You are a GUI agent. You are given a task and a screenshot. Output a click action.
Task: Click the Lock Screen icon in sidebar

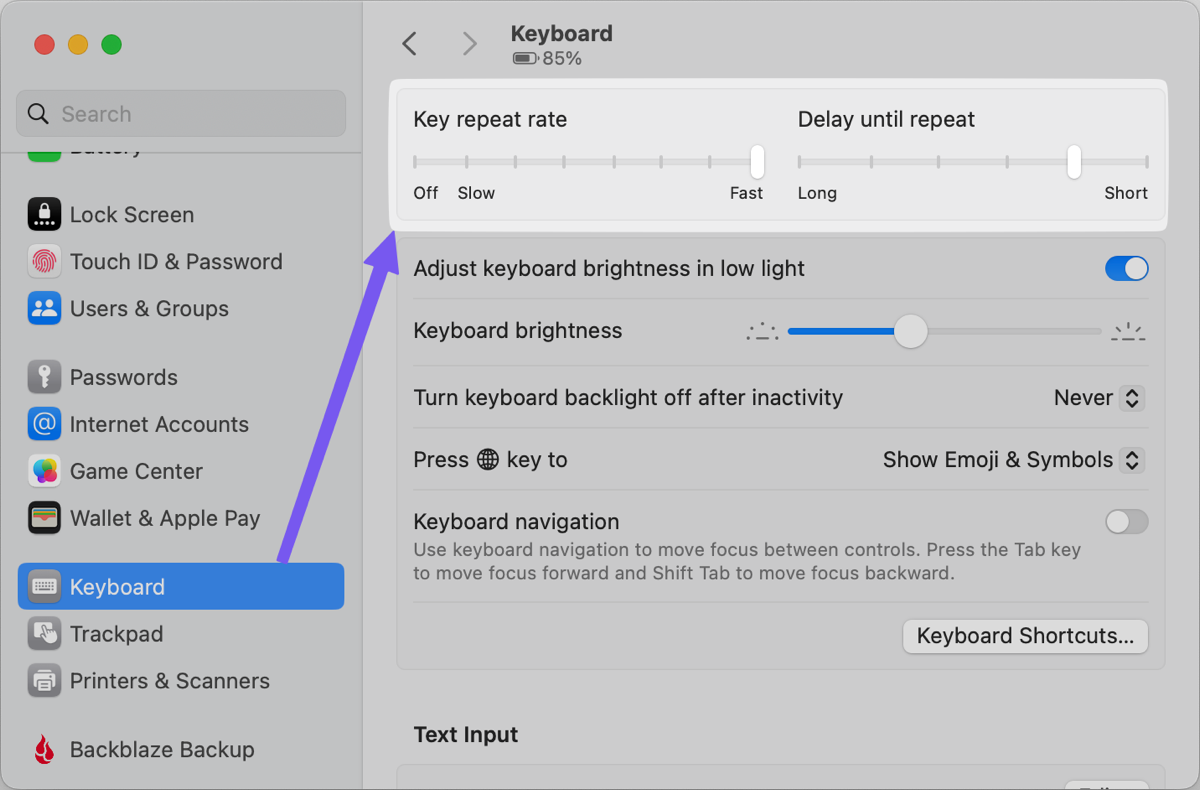pos(44,215)
